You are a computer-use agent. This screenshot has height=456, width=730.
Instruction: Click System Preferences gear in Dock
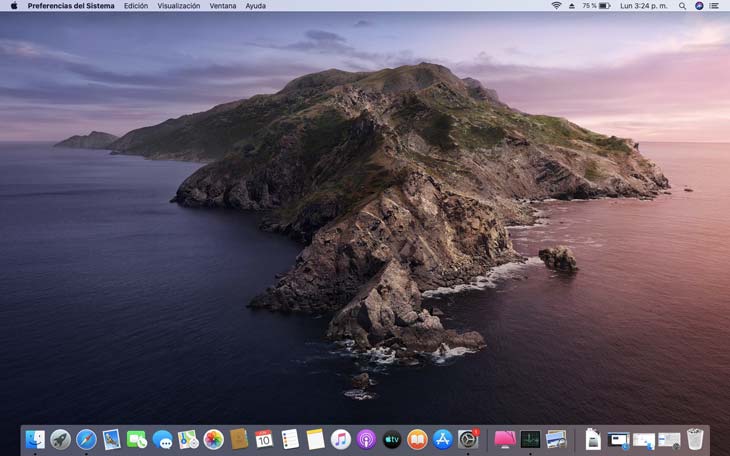coord(468,439)
